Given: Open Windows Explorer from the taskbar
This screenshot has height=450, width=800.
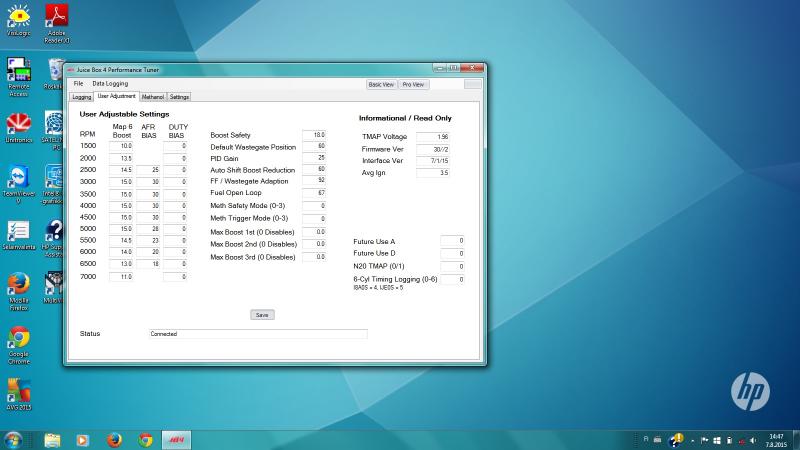Looking at the screenshot, I should point(52,440).
